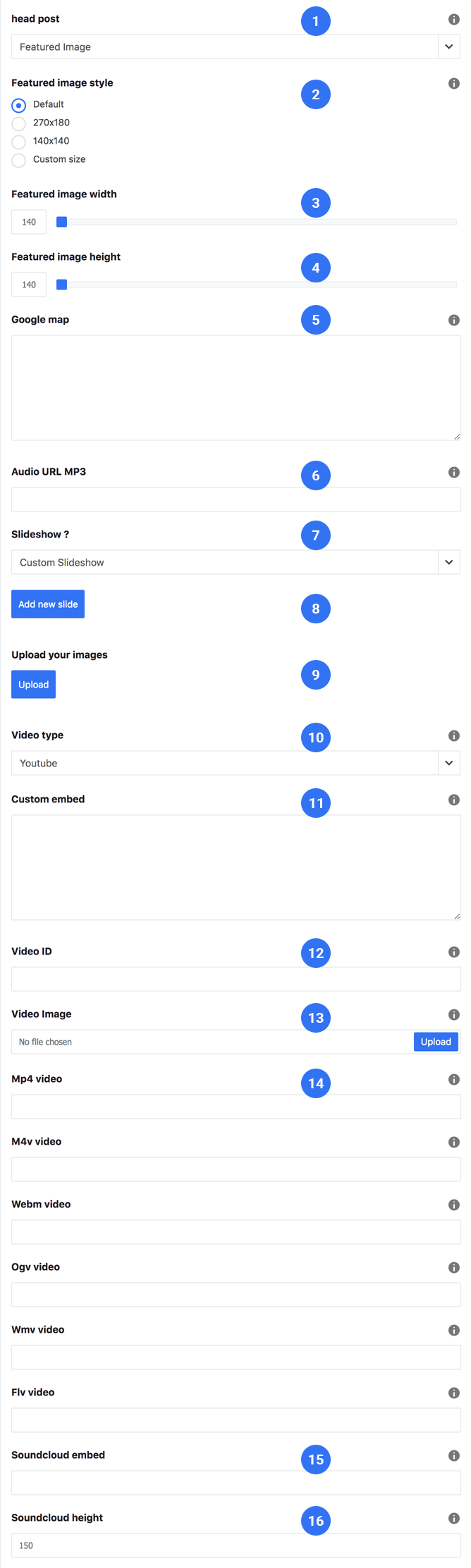Choose the Custom size radio option
471x1568 pixels.
coord(19,160)
